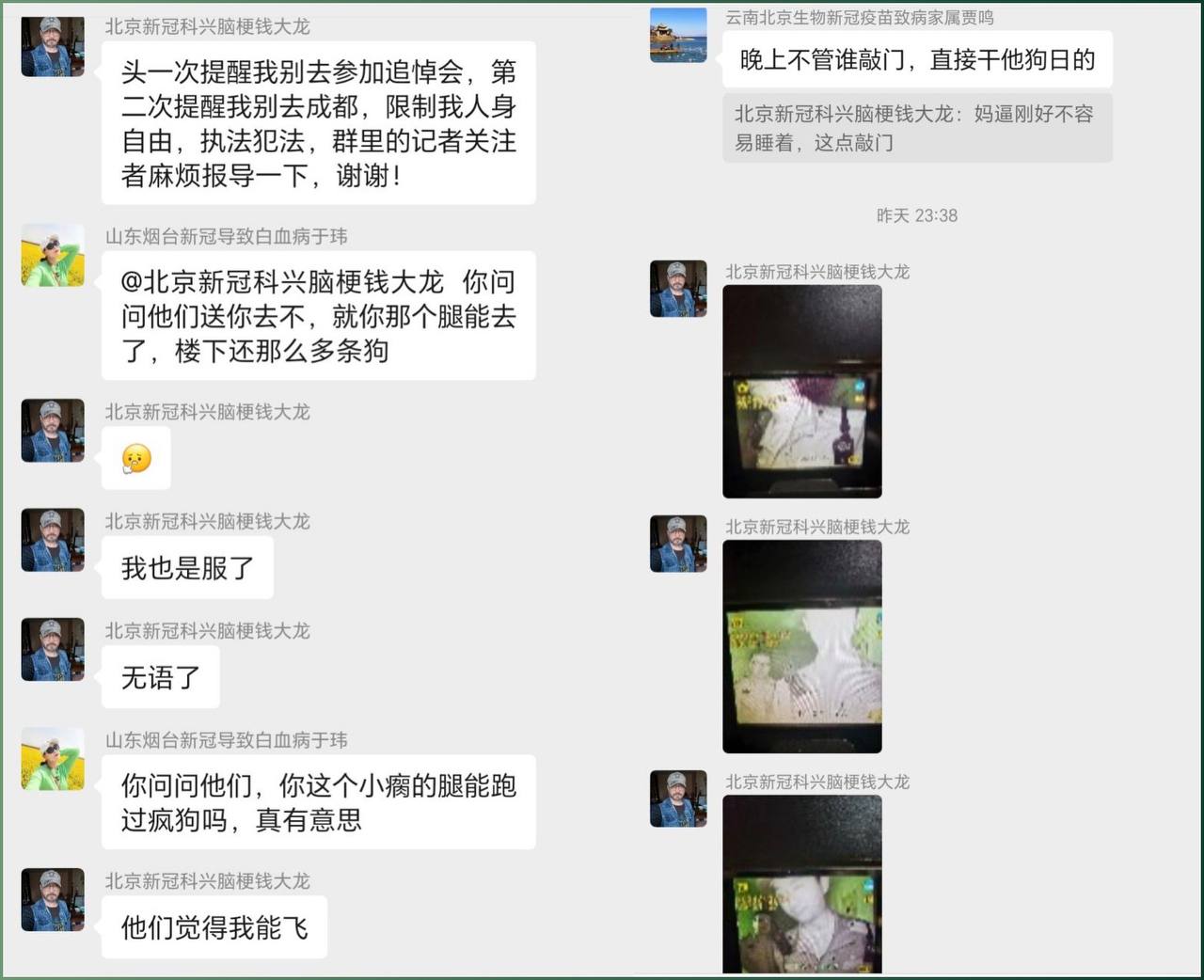Viewport: 1204px width, 980px height.
Task: Open the third photo at the bottom right
Action: [801, 884]
